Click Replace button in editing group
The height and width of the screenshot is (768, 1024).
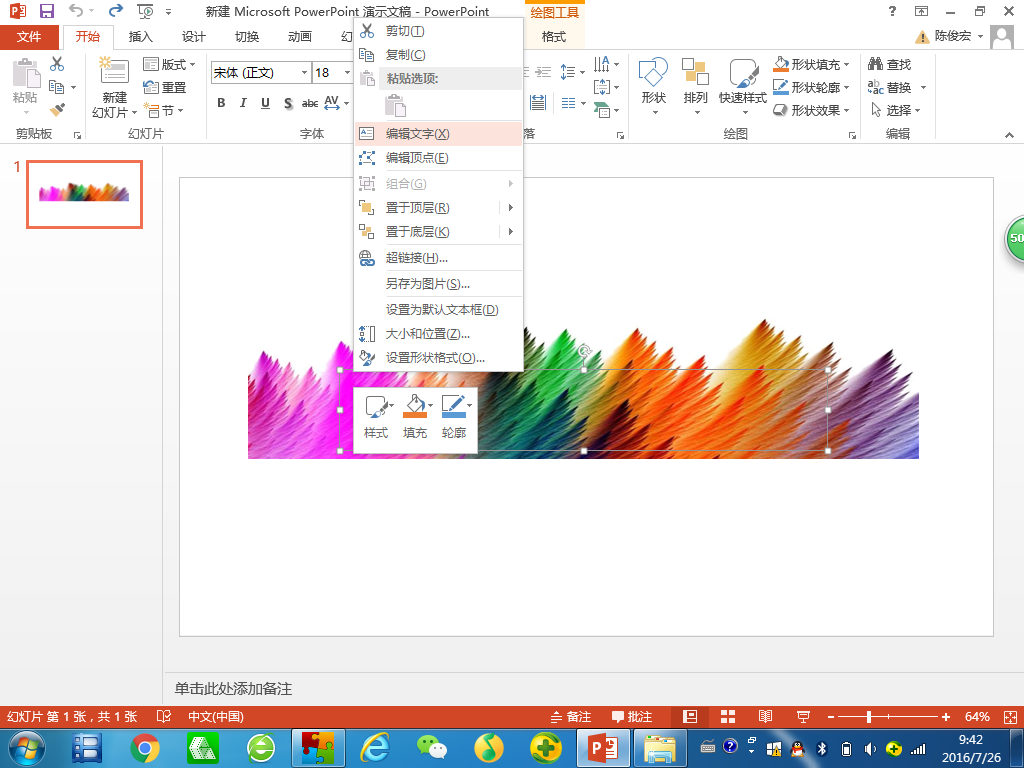tap(889, 87)
